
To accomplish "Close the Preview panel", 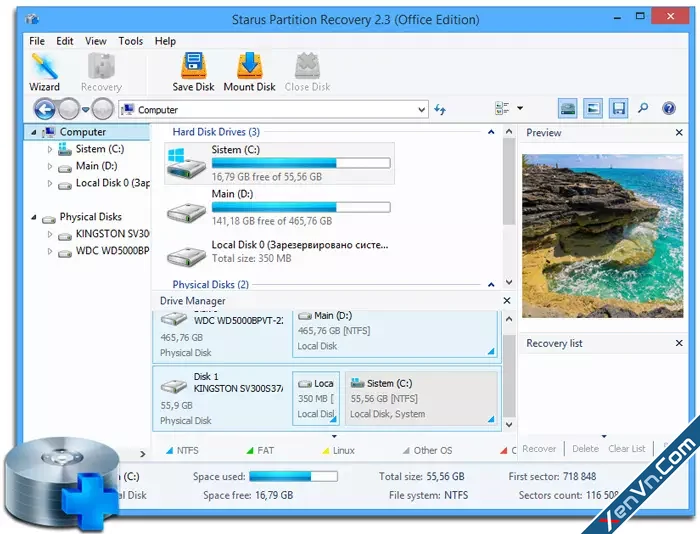I will 679,133.
